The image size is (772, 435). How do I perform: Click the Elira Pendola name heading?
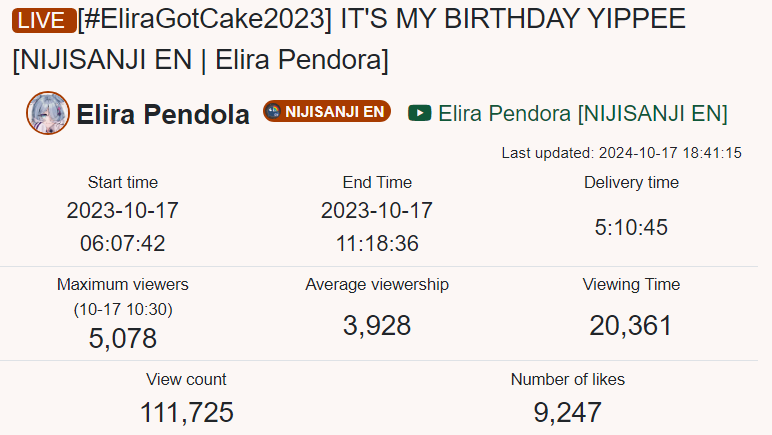tap(163, 114)
